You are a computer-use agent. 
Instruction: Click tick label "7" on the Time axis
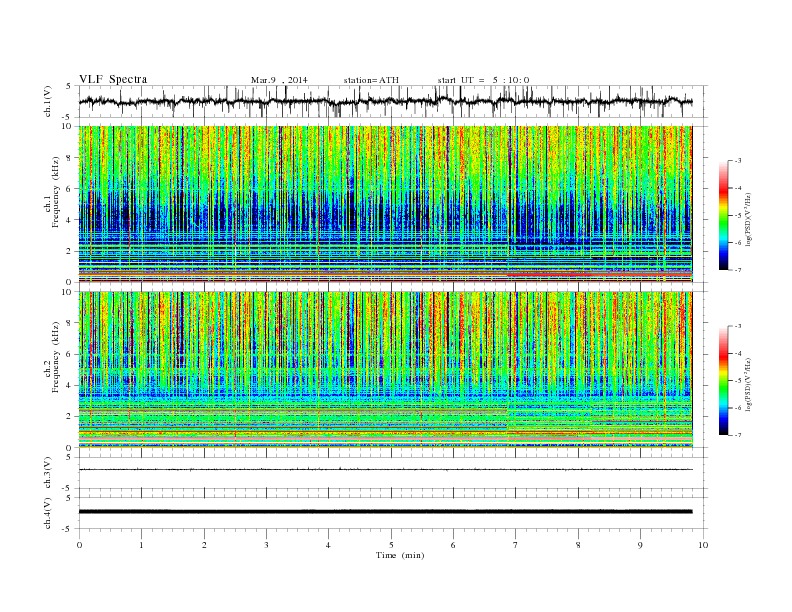[x=516, y=545]
